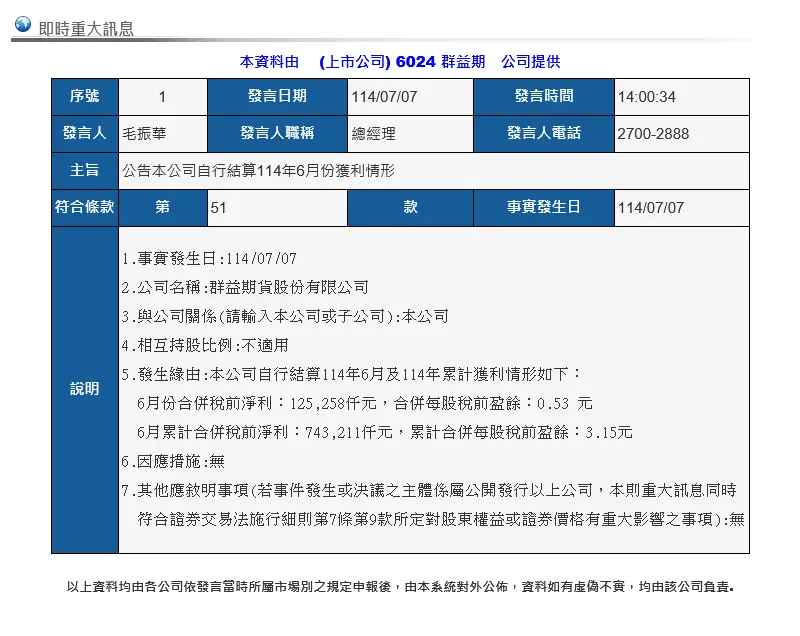
Task: Click the footer disclaimer 以上資料均由各公司
Action: click(x=400, y=587)
